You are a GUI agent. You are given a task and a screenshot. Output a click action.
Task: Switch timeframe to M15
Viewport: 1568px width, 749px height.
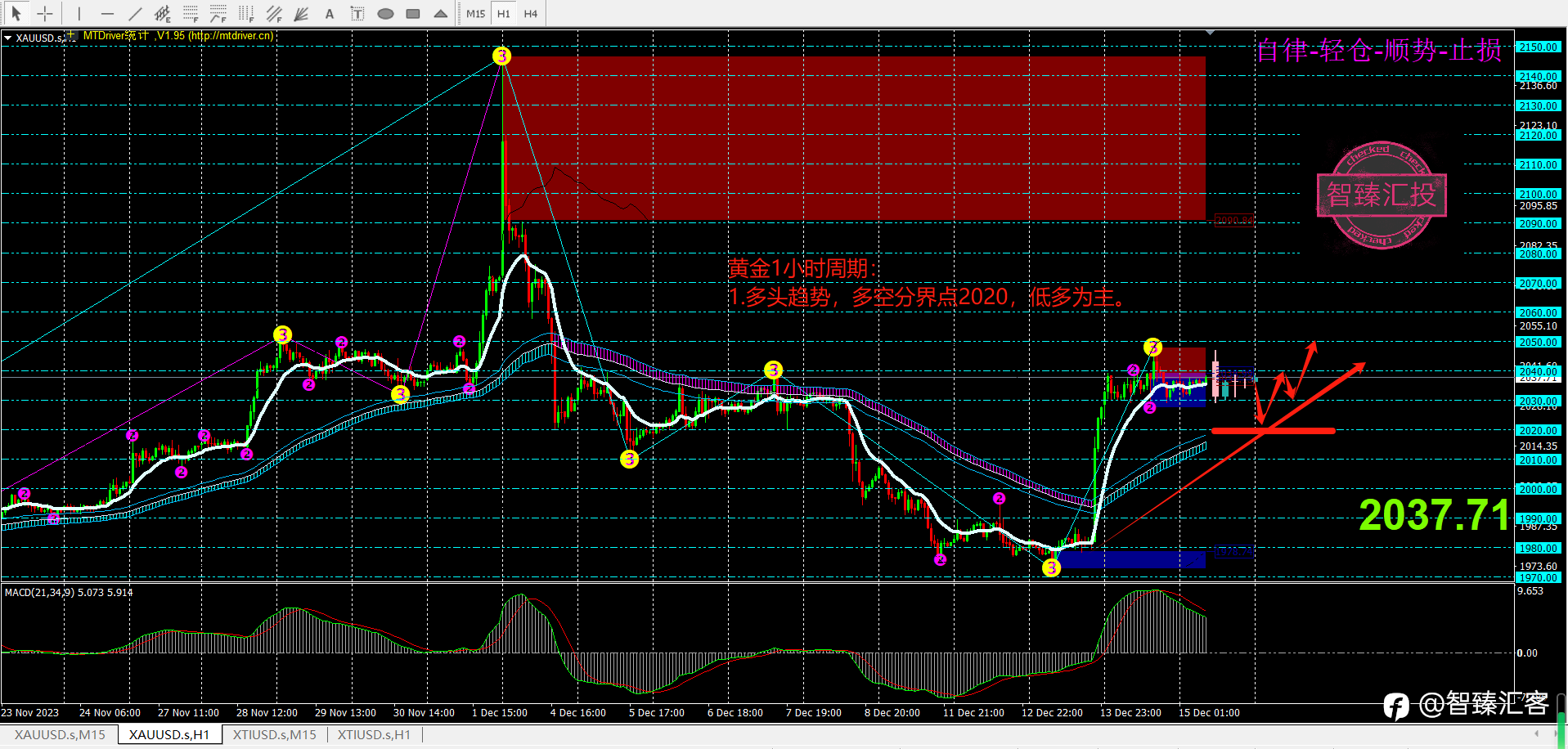coord(475,13)
